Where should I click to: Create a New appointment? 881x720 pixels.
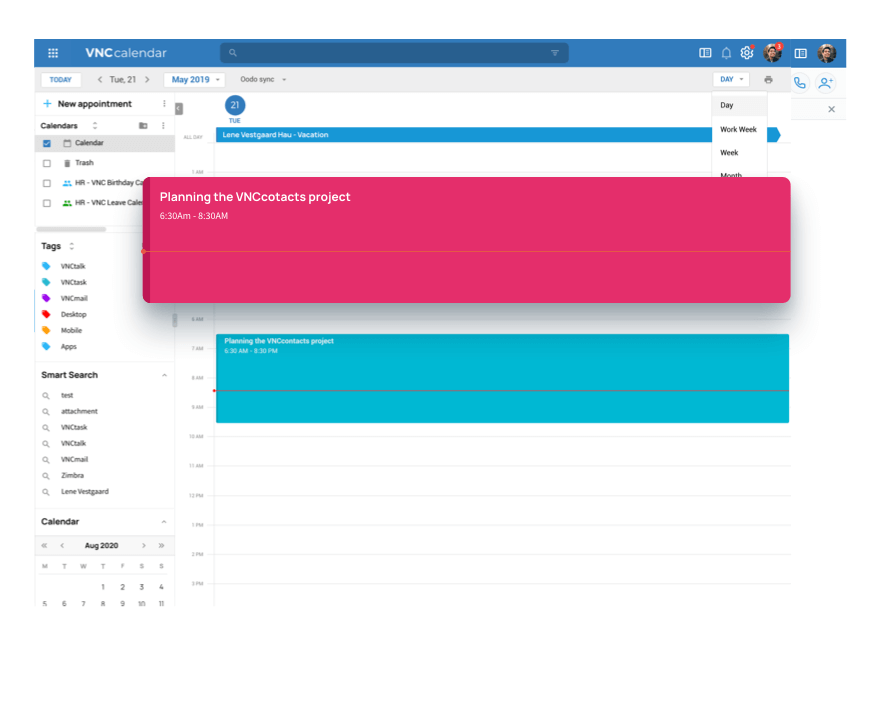(x=87, y=104)
